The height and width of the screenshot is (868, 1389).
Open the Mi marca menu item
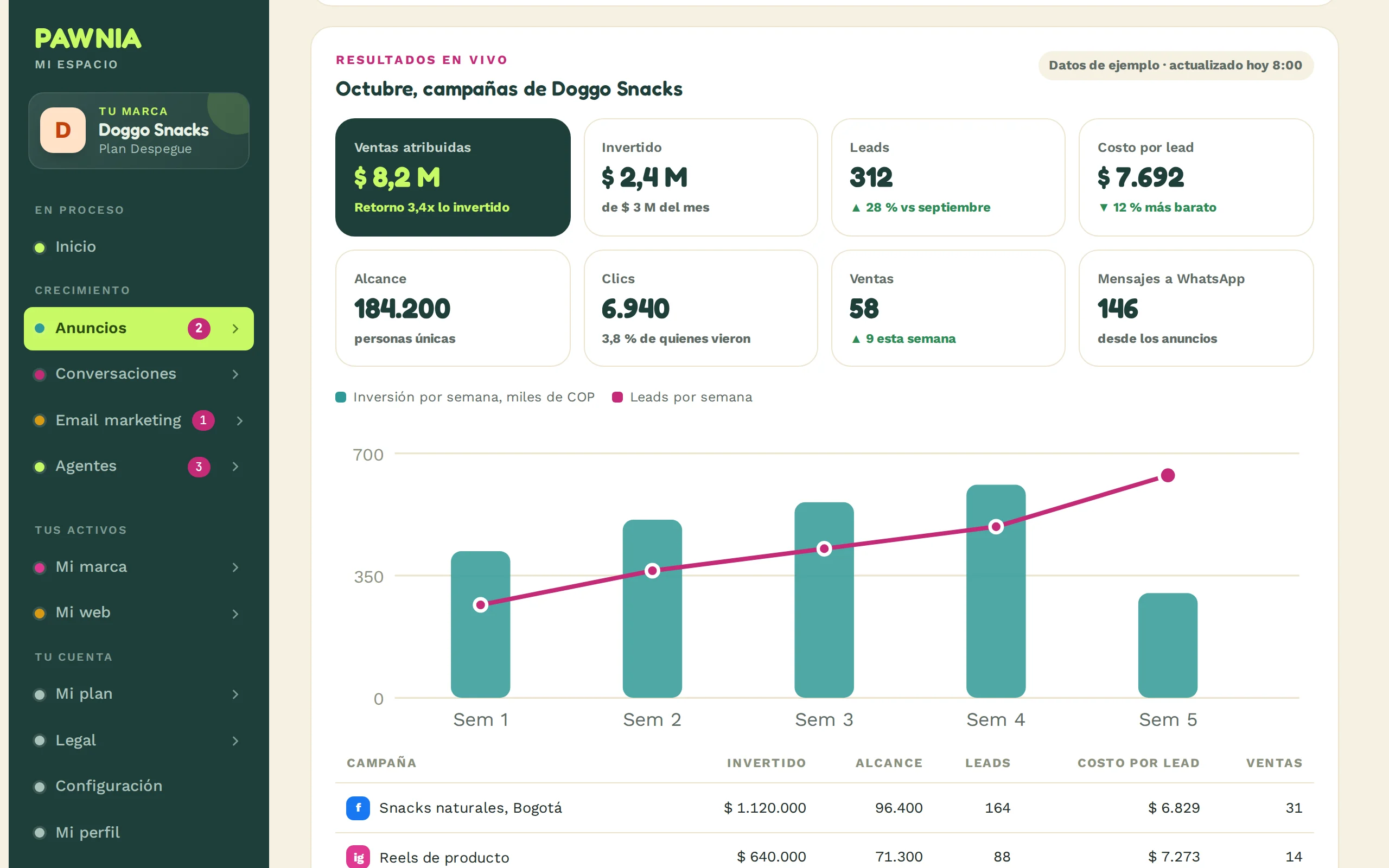[139, 567]
